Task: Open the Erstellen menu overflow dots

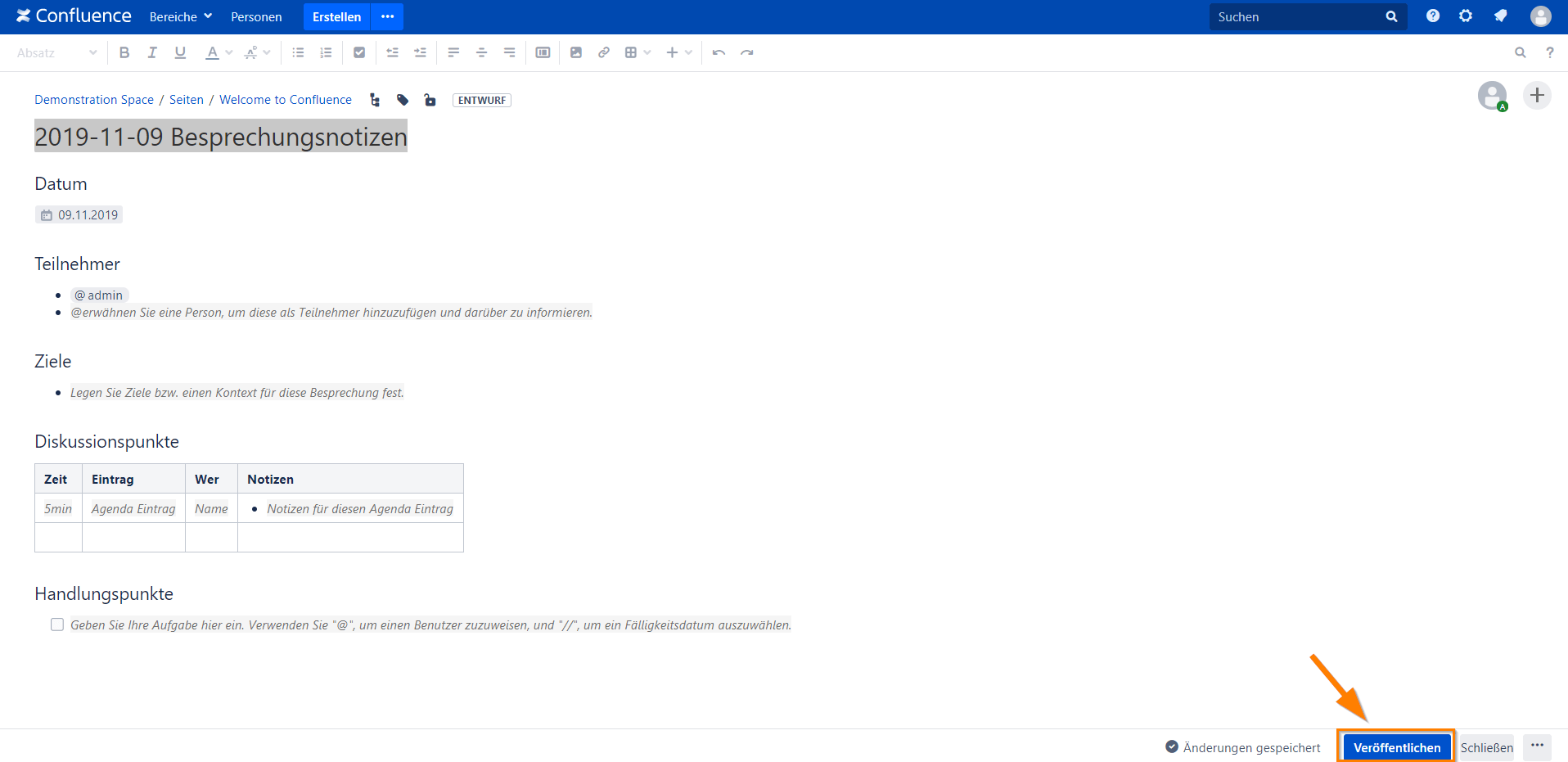Action: point(387,16)
